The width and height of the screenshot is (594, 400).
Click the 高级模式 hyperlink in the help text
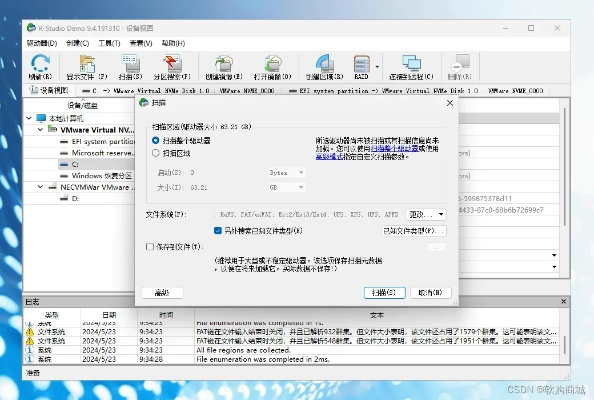coord(329,156)
